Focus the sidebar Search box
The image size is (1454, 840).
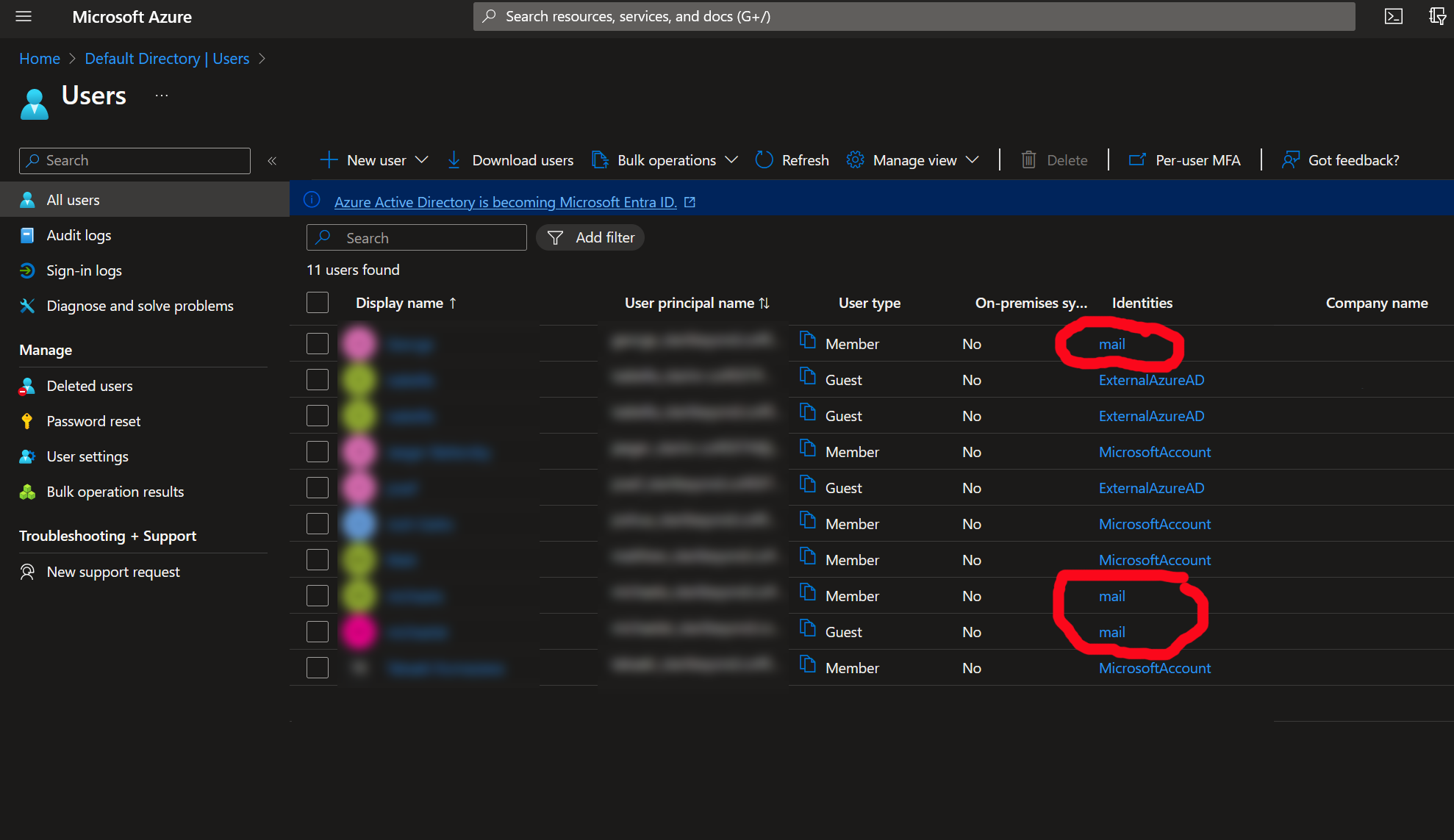(x=135, y=160)
